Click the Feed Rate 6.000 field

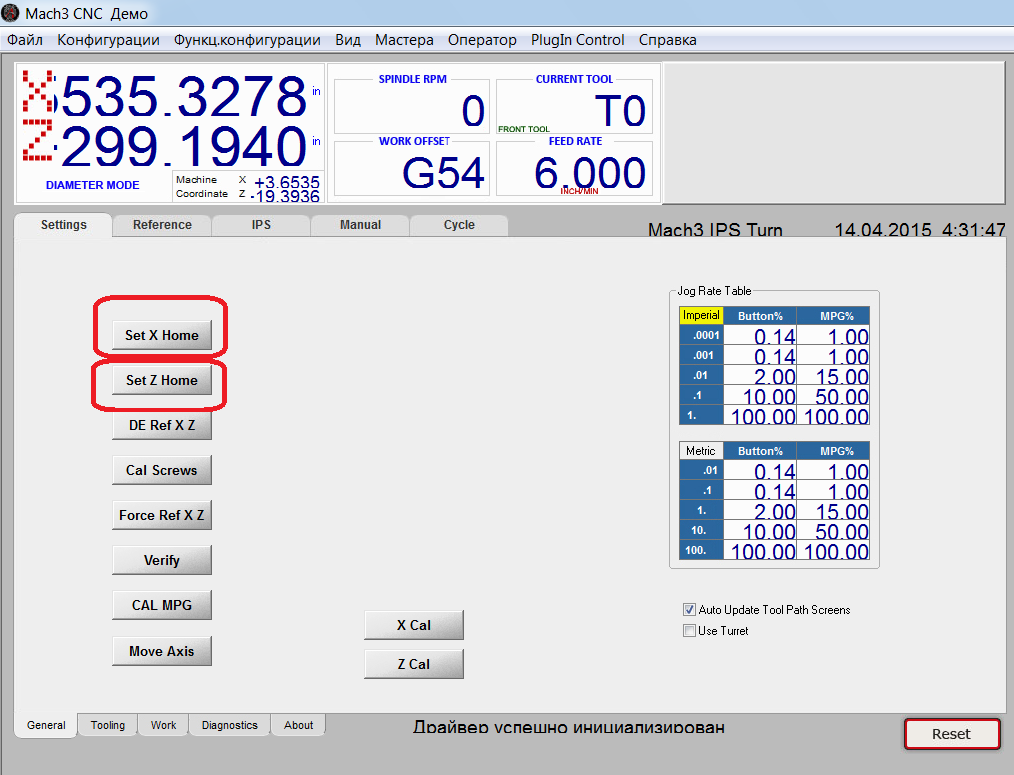pyautogui.click(x=574, y=172)
